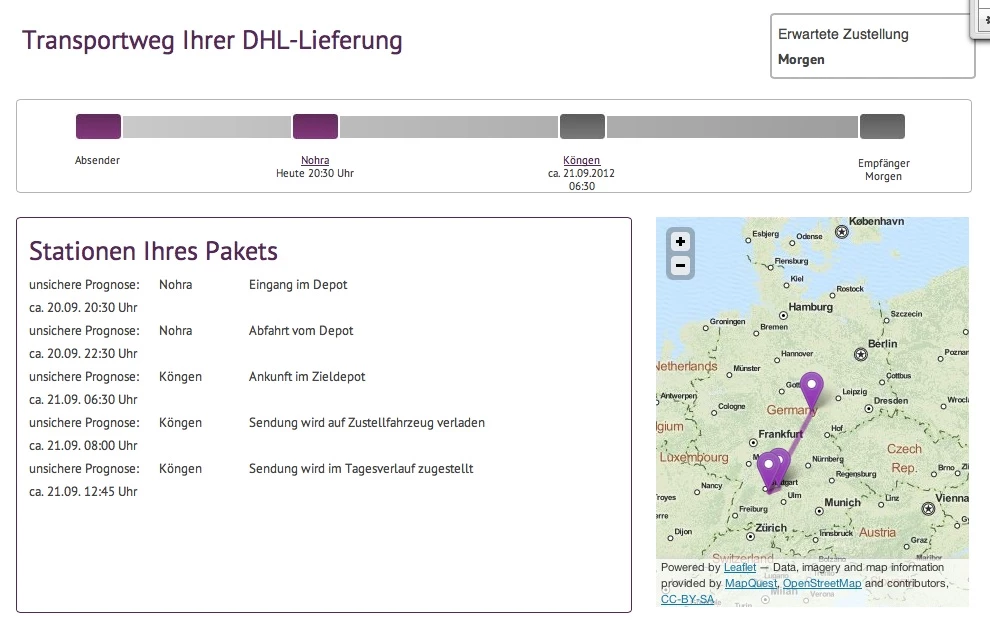Click the Berlin label on the map

(x=883, y=343)
